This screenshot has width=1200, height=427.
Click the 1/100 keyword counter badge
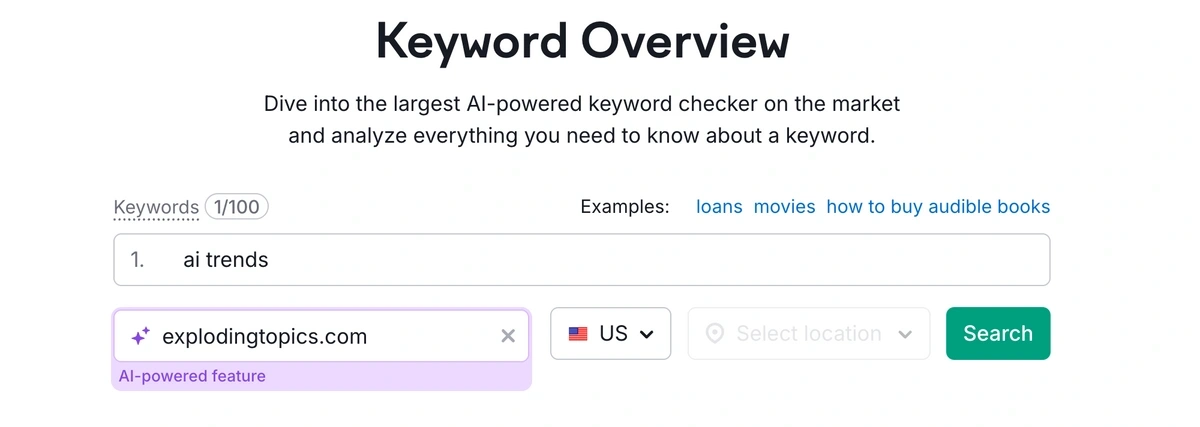[x=237, y=207]
